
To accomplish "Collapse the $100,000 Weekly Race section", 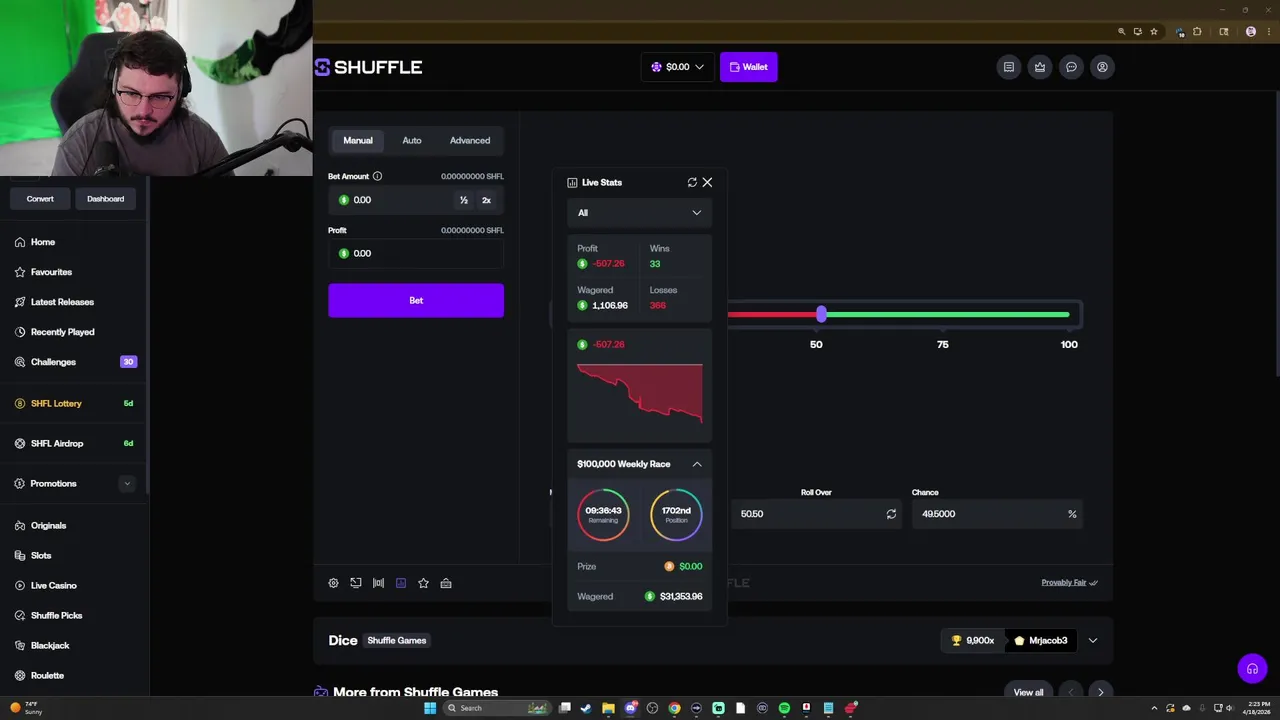I will [697, 464].
